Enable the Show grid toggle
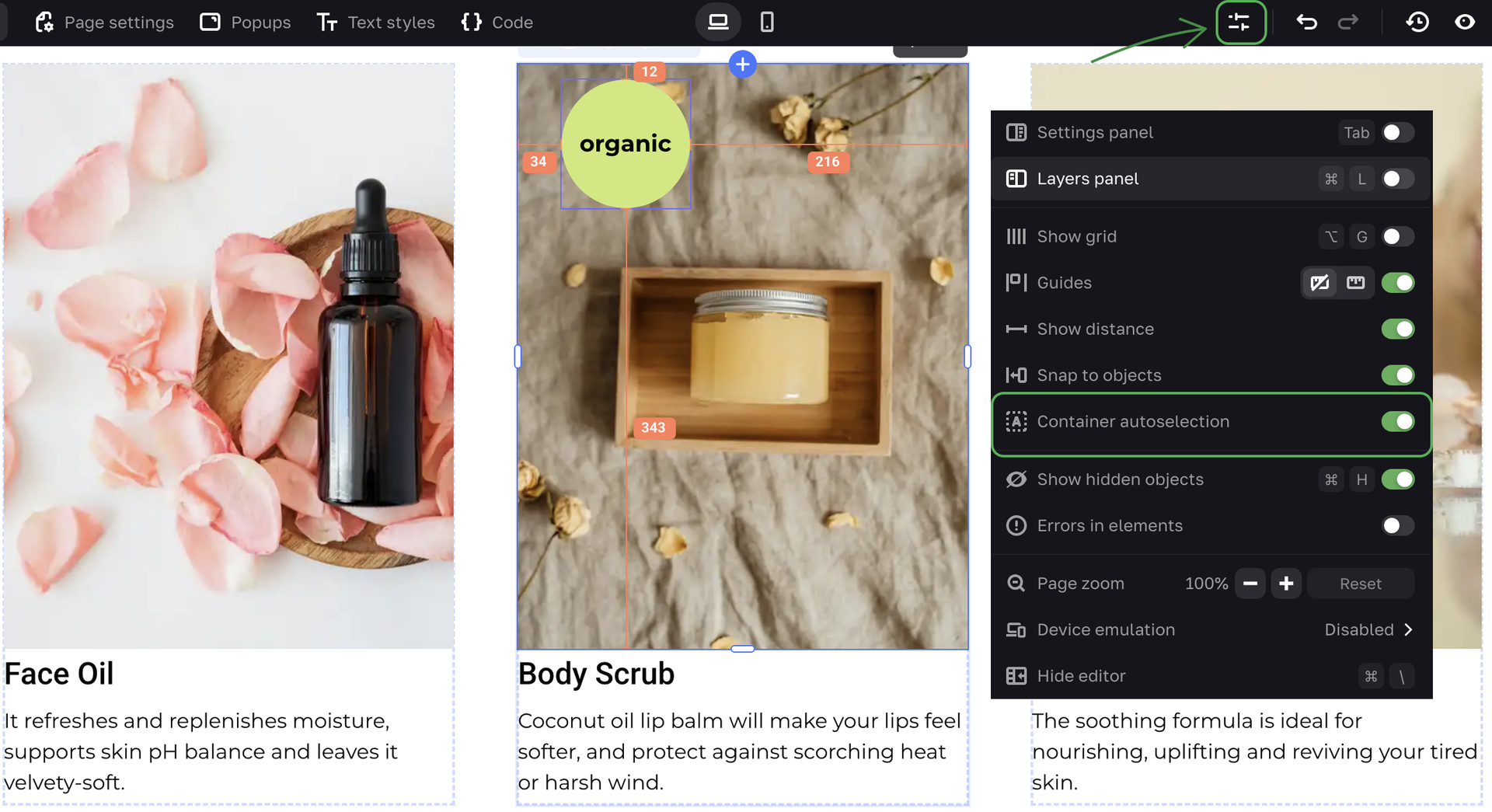This screenshot has width=1492, height=812. point(1397,237)
